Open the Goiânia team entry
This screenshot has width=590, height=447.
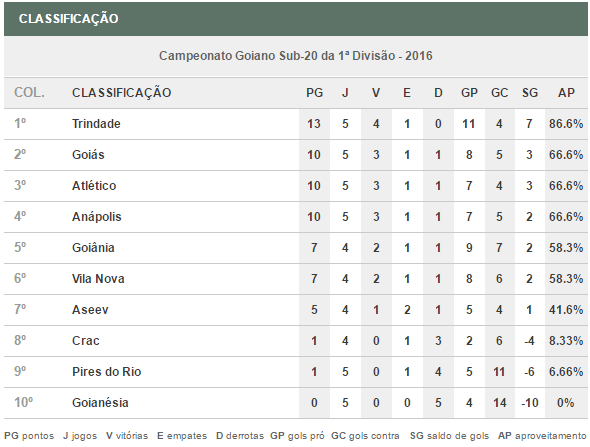(93, 248)
